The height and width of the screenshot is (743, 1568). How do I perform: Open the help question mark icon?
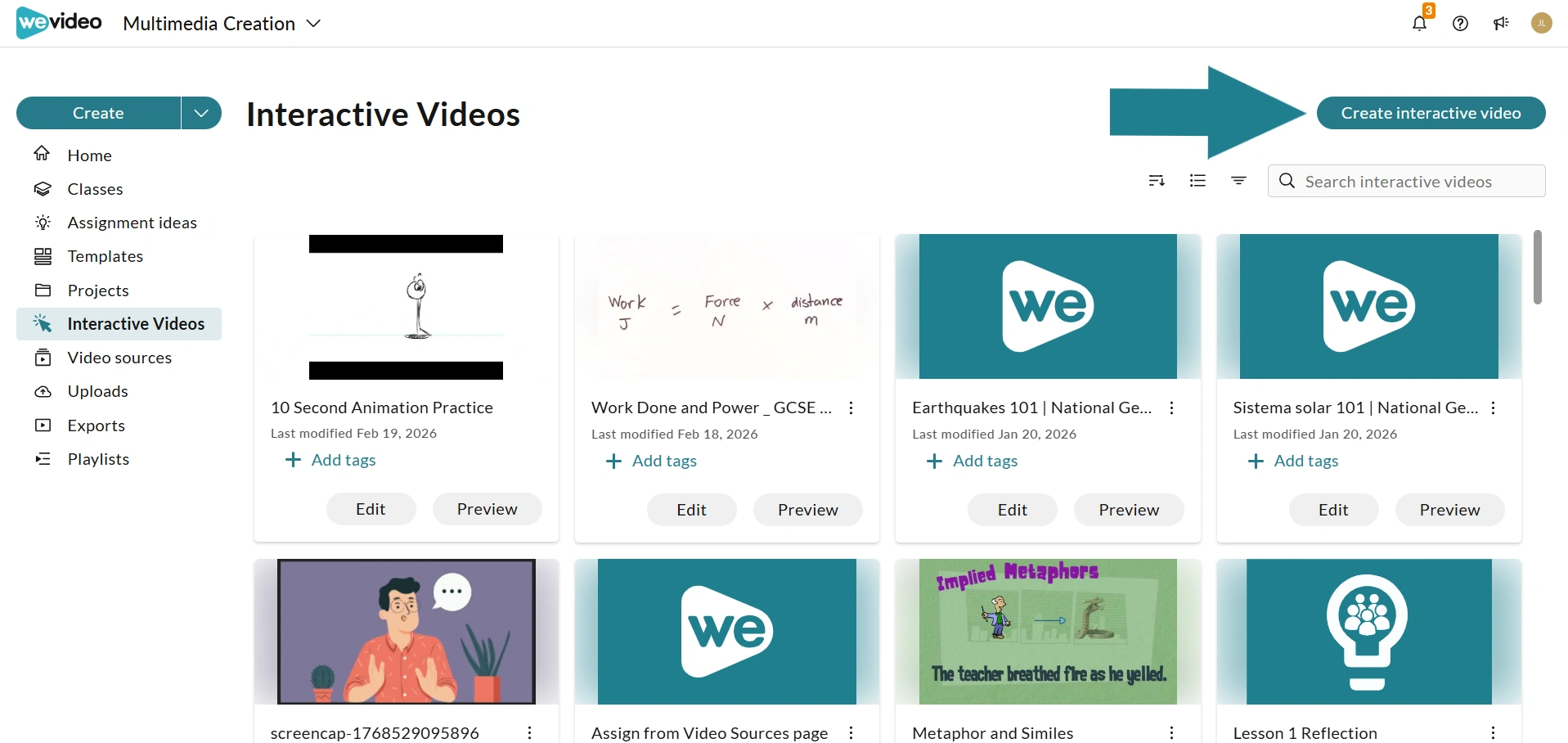click(1460, 23)
